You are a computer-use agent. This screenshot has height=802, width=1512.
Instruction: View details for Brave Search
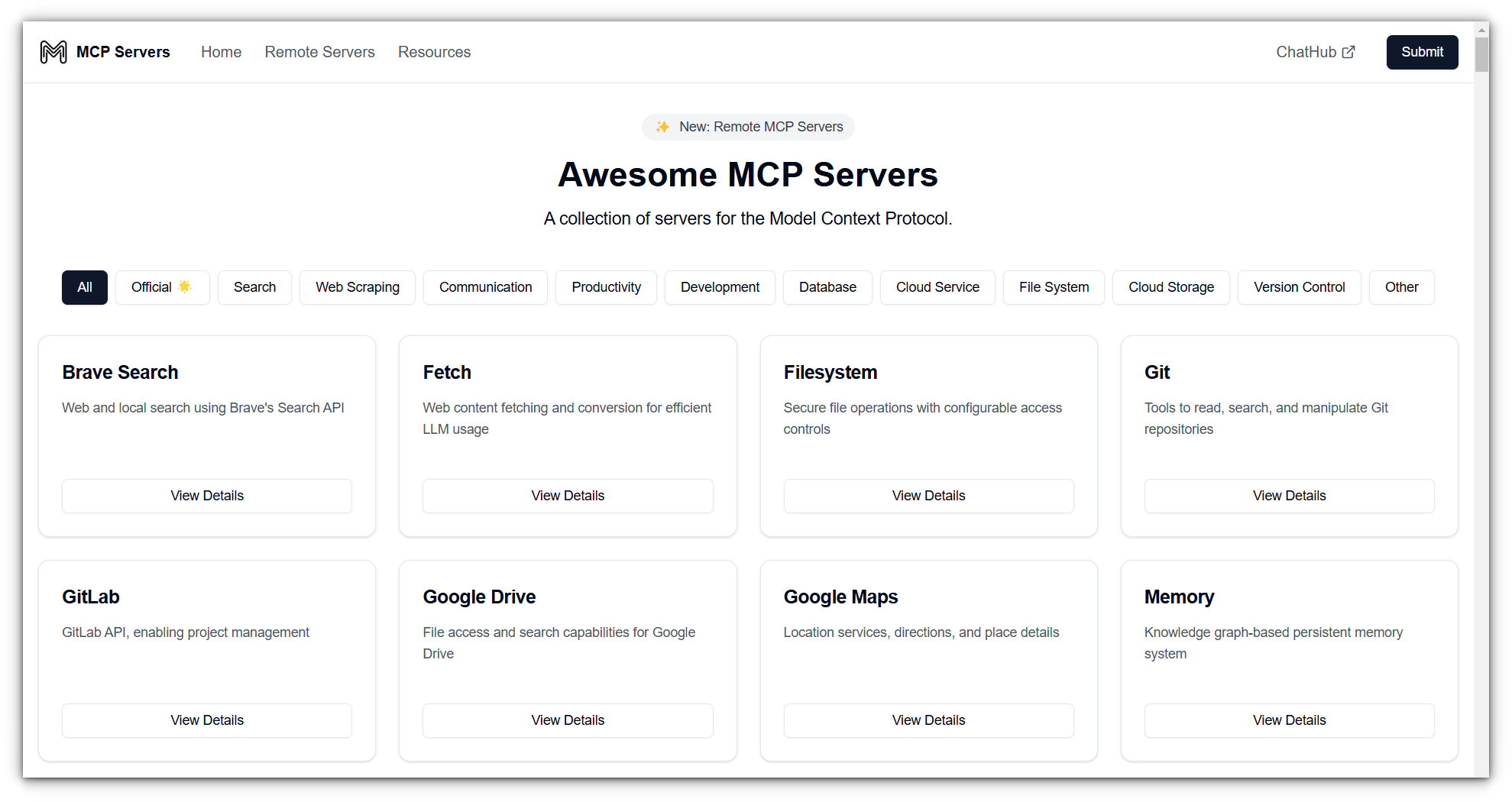pyautogui.click(x=206, y=496)
